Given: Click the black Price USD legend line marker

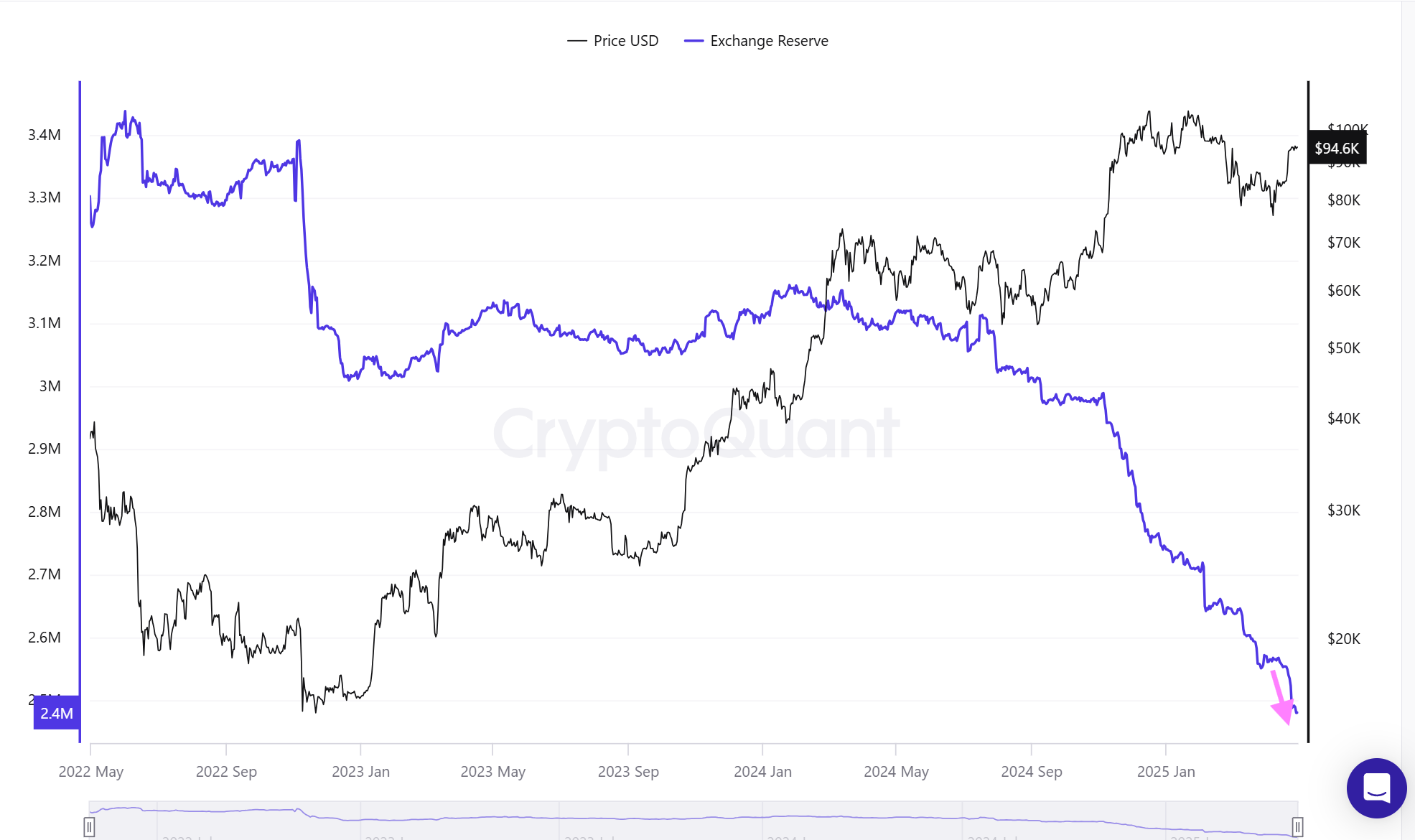Looking at the screenshot, I should [576, 41].
